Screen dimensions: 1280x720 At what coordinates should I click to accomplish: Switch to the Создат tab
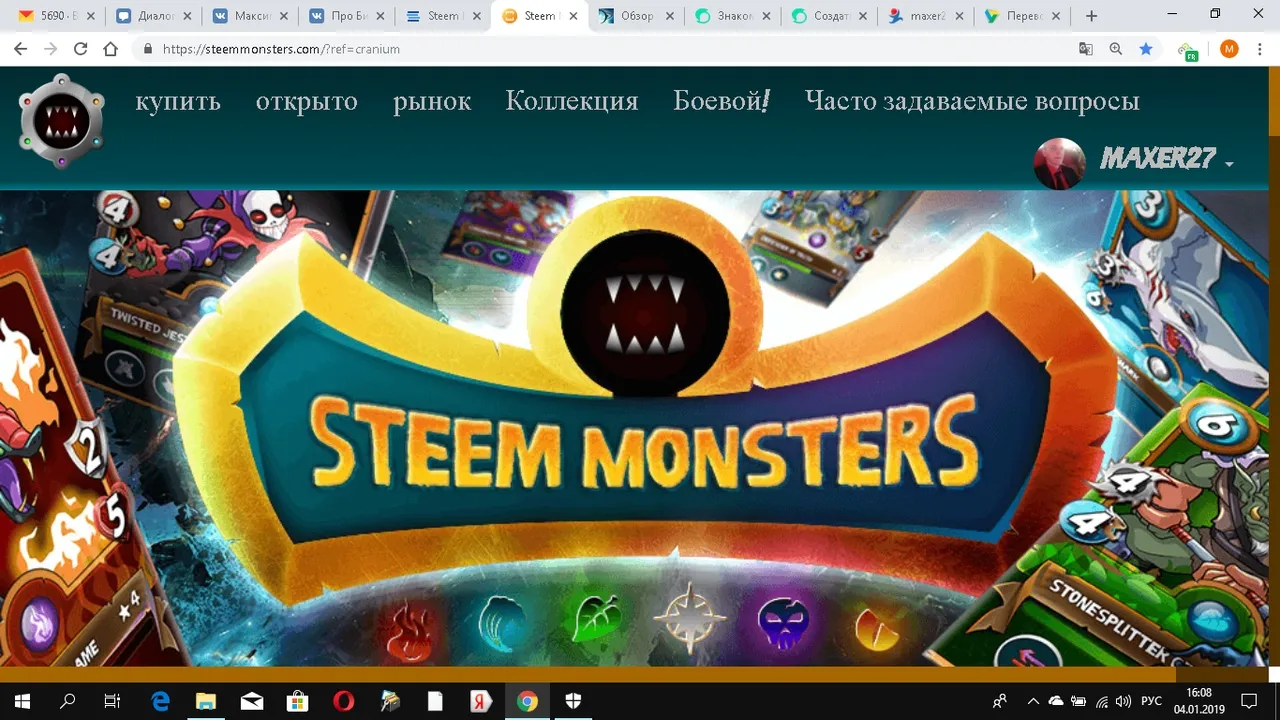[x=828, y=16]
